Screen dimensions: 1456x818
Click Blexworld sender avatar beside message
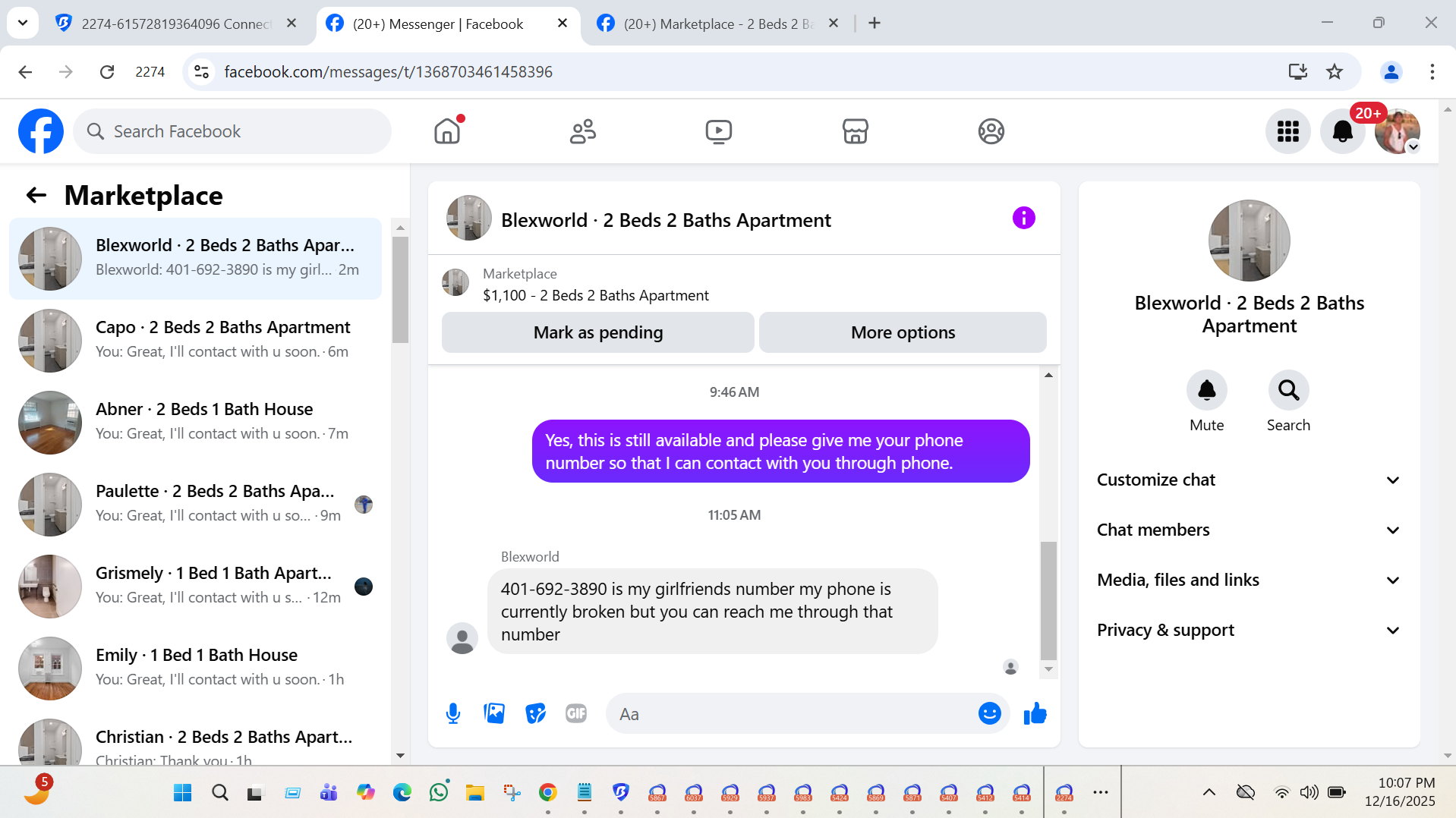click(x=462, y=638)
